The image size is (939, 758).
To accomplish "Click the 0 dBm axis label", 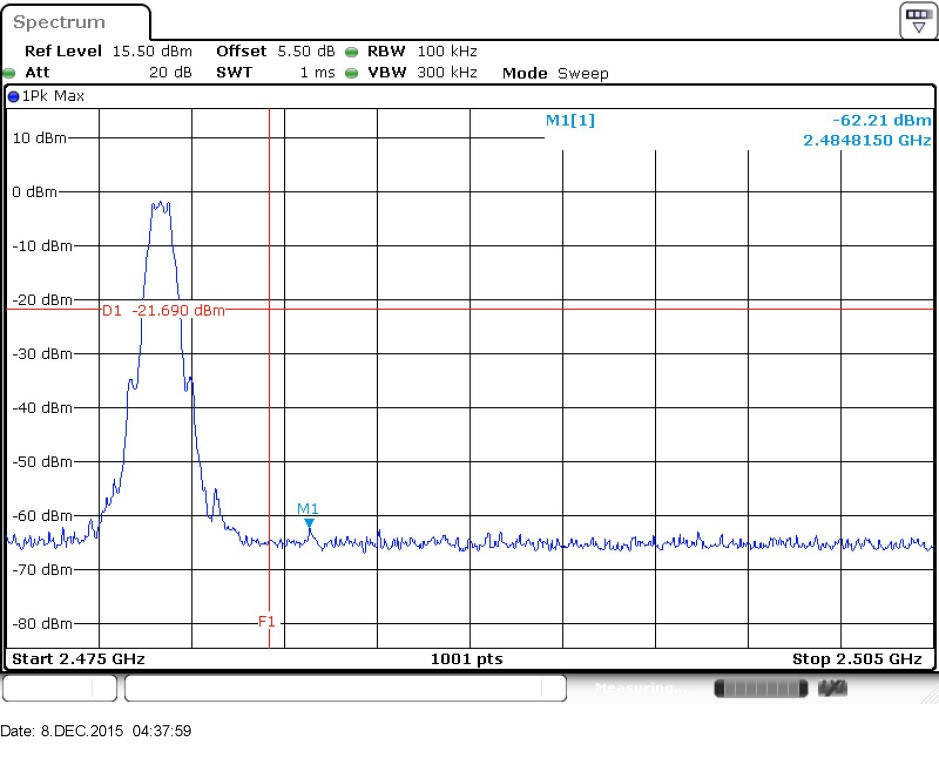I will tap(35, 192).
